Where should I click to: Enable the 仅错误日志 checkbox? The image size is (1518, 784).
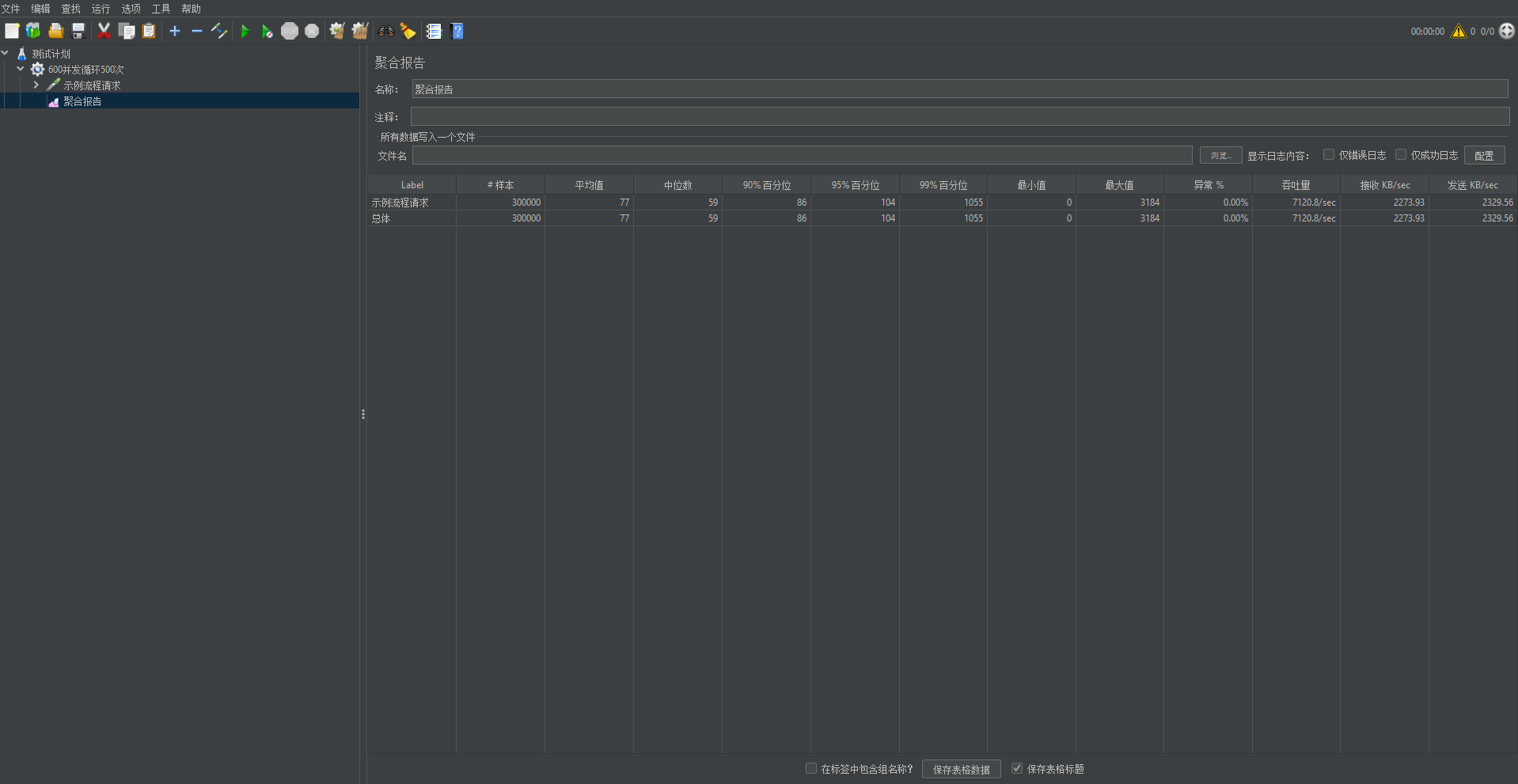pyautogui.click(x=1329, y=155)
